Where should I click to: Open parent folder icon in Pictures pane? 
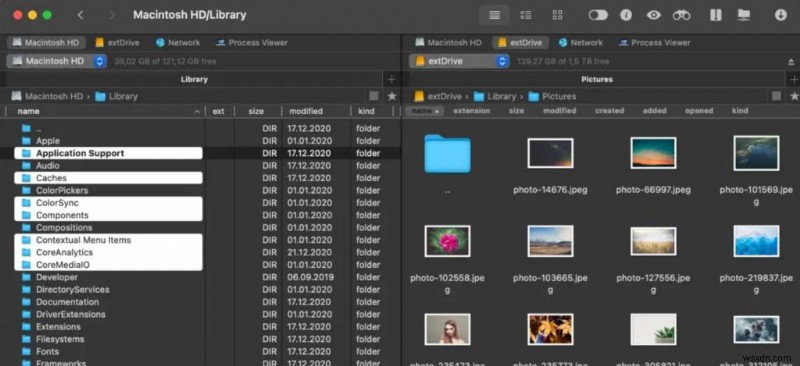coord(447,153)
